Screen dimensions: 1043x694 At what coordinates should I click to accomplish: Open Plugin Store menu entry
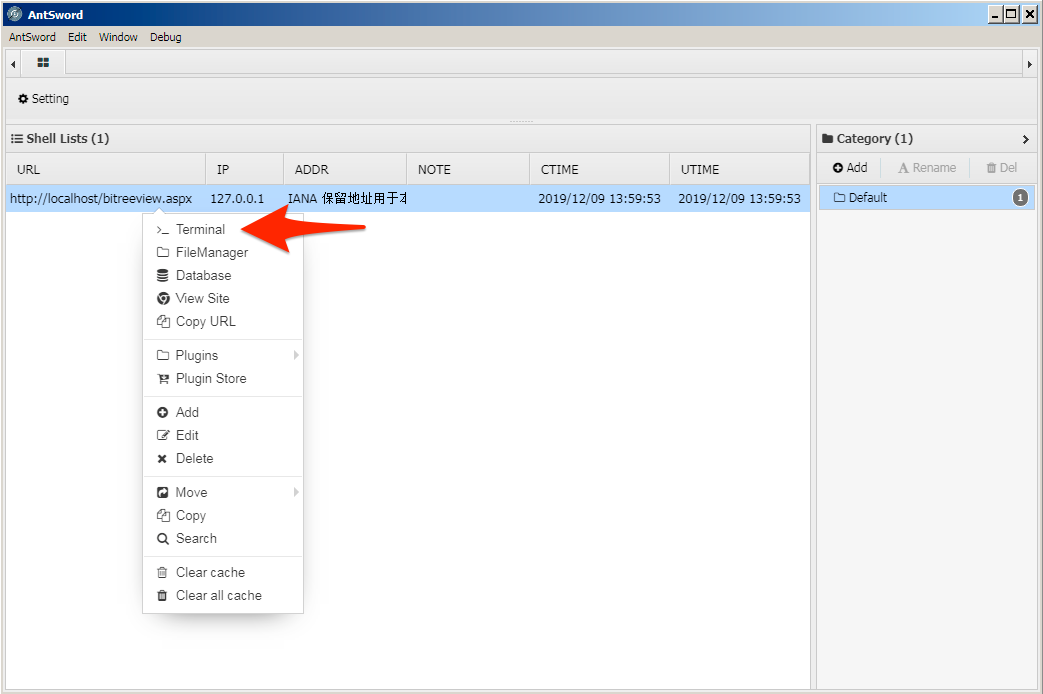pyautogui.click(x=222, y=379)
